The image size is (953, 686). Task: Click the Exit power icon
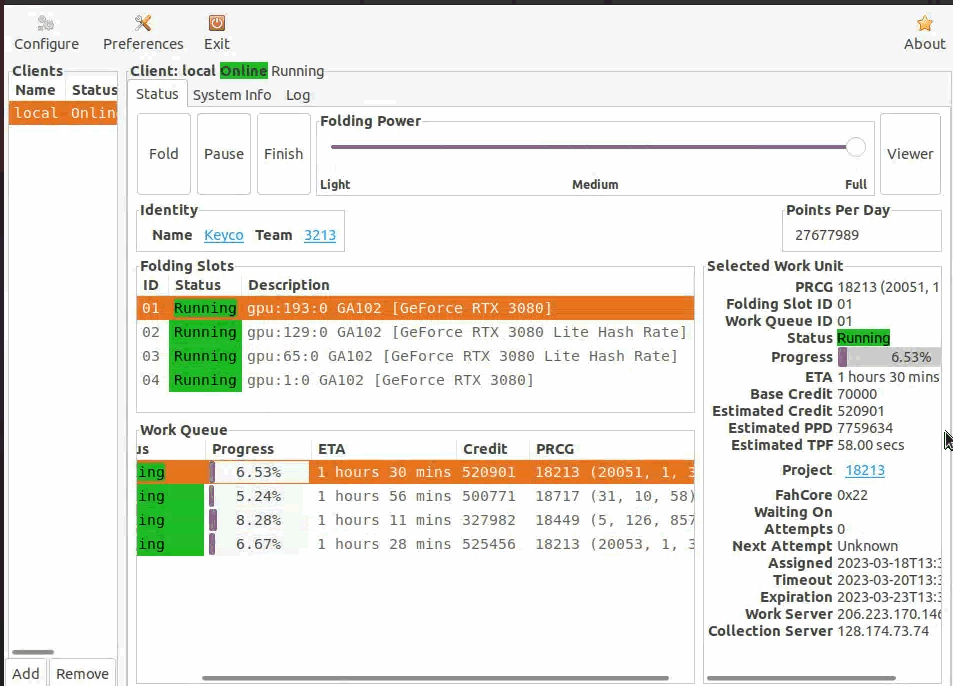pyautogui.click(x=217, y=23)
